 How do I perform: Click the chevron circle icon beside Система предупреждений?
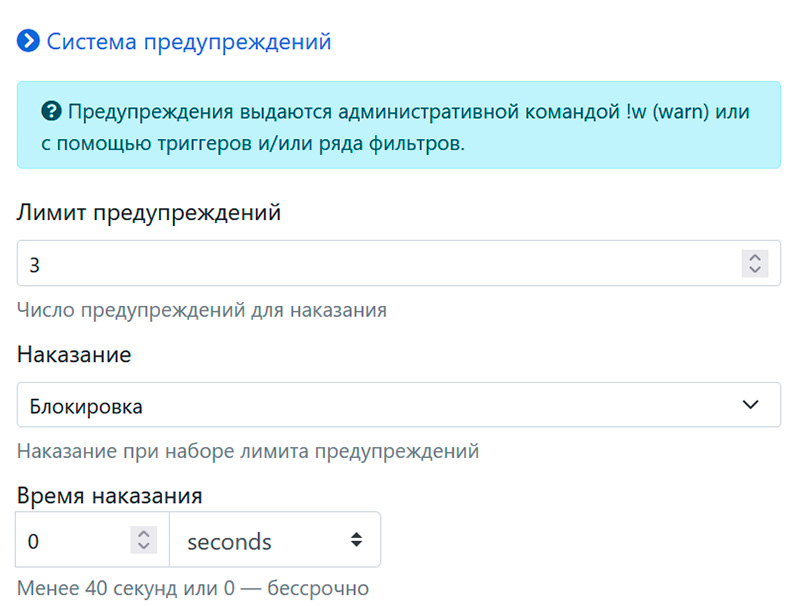29,42
